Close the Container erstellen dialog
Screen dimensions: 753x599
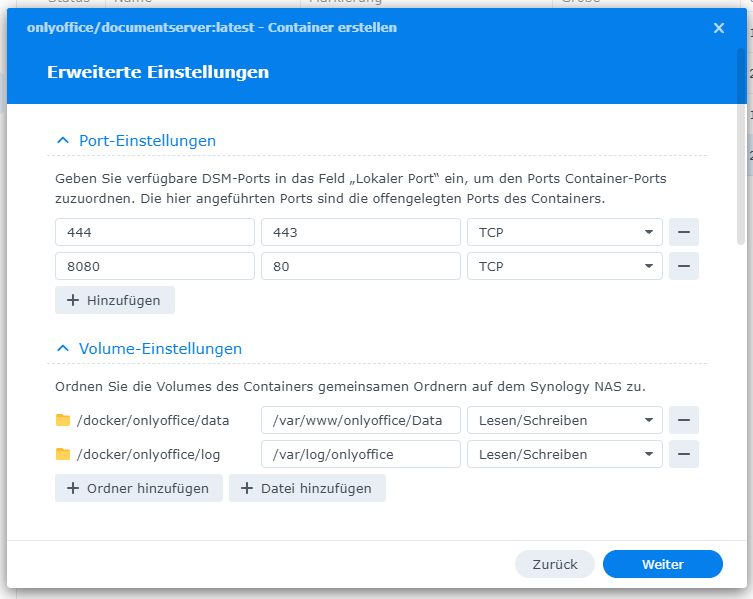point(719,28)
